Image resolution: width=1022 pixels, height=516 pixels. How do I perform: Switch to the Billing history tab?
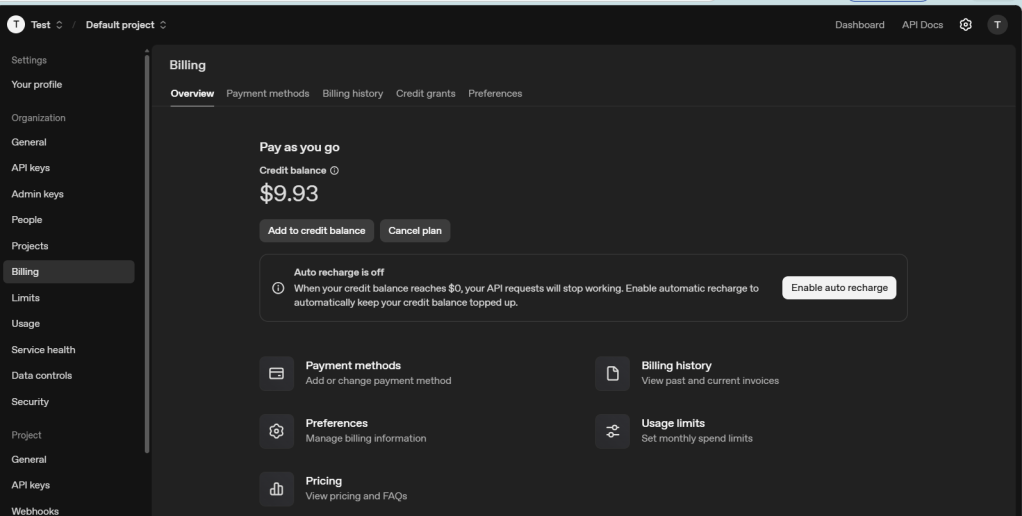[352, 93]
